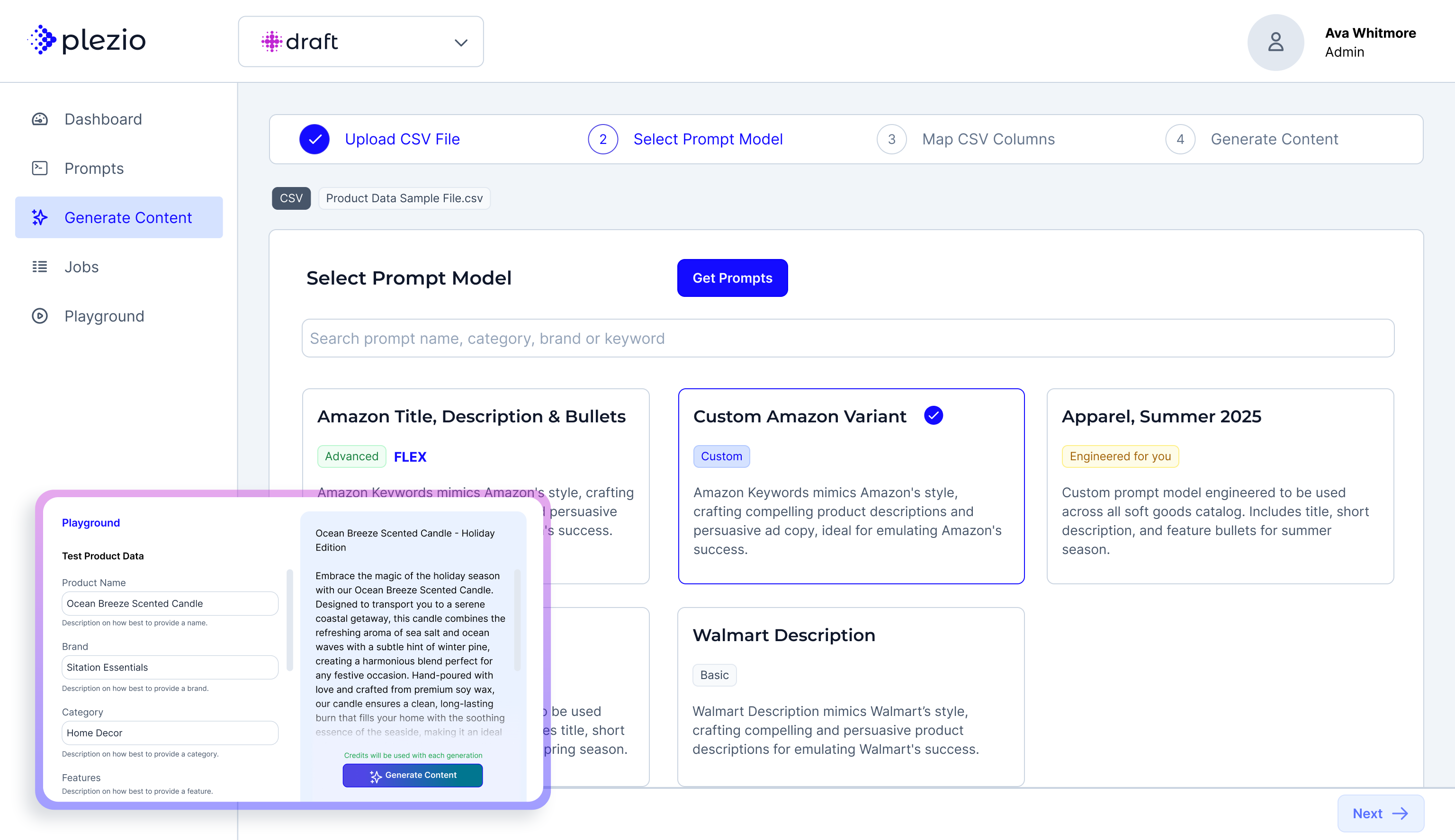
Task: Go to step 3 Map CSV Columns
Action: pos(988,139)
